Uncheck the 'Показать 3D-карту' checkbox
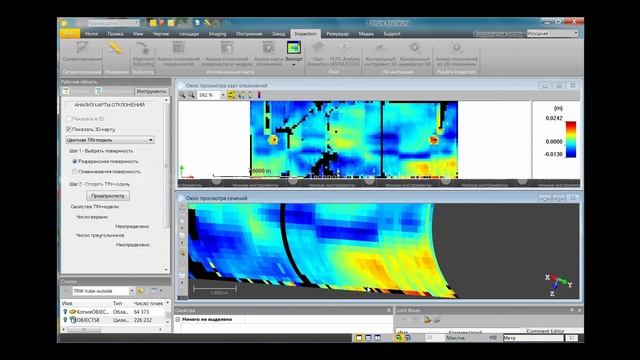The width and height of the screenshot is (640, 360). coord(69,129)
